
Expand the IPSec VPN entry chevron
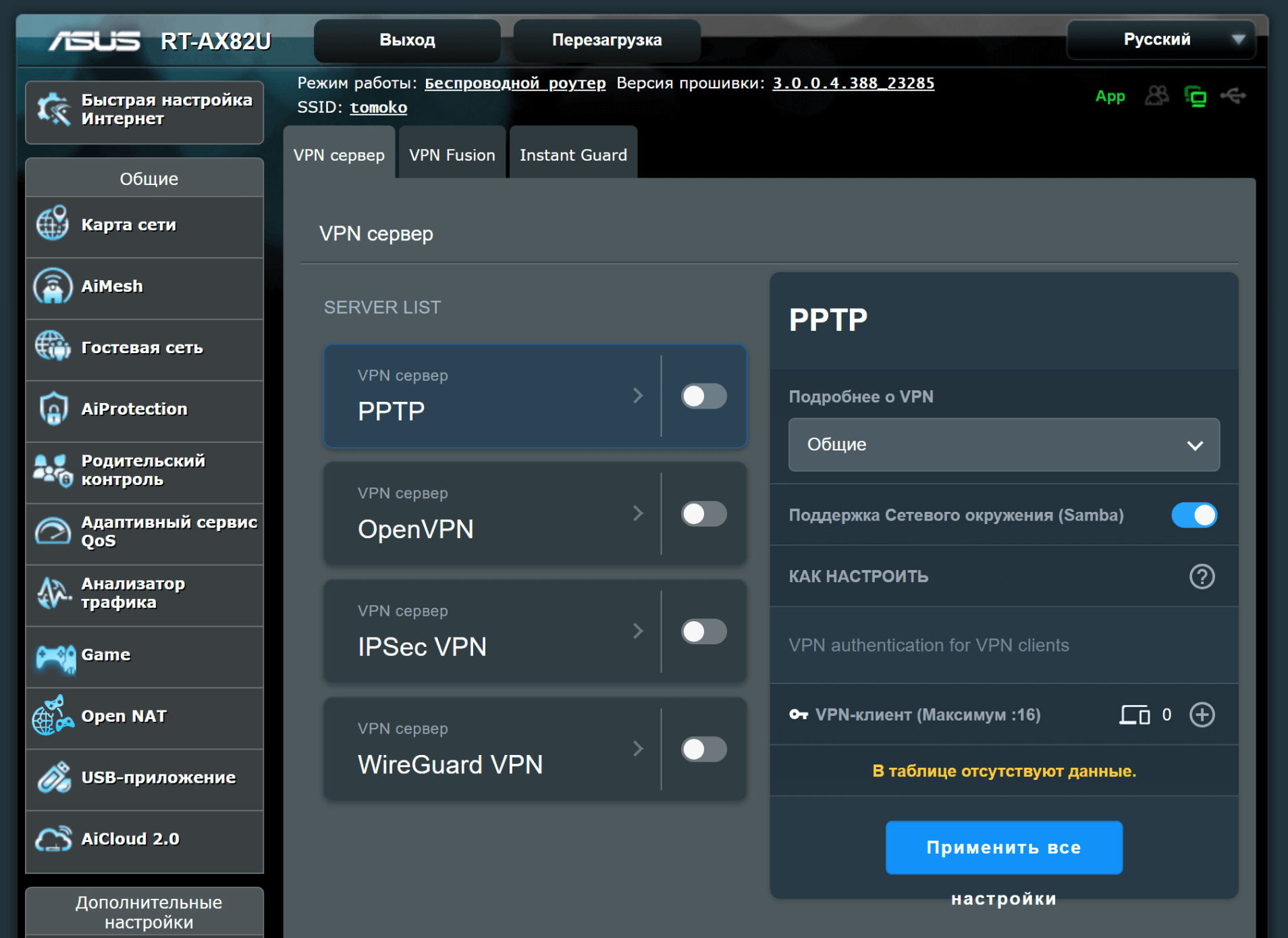638,631
